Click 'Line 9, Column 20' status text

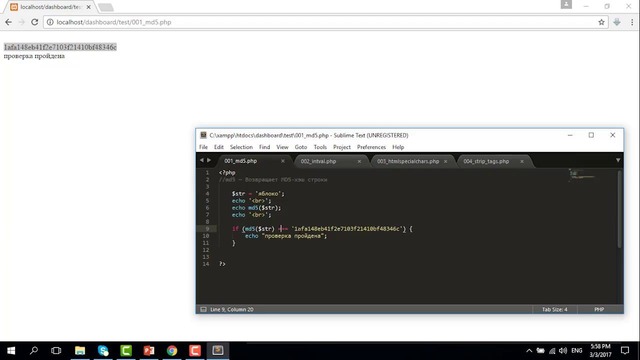point(232,309)
